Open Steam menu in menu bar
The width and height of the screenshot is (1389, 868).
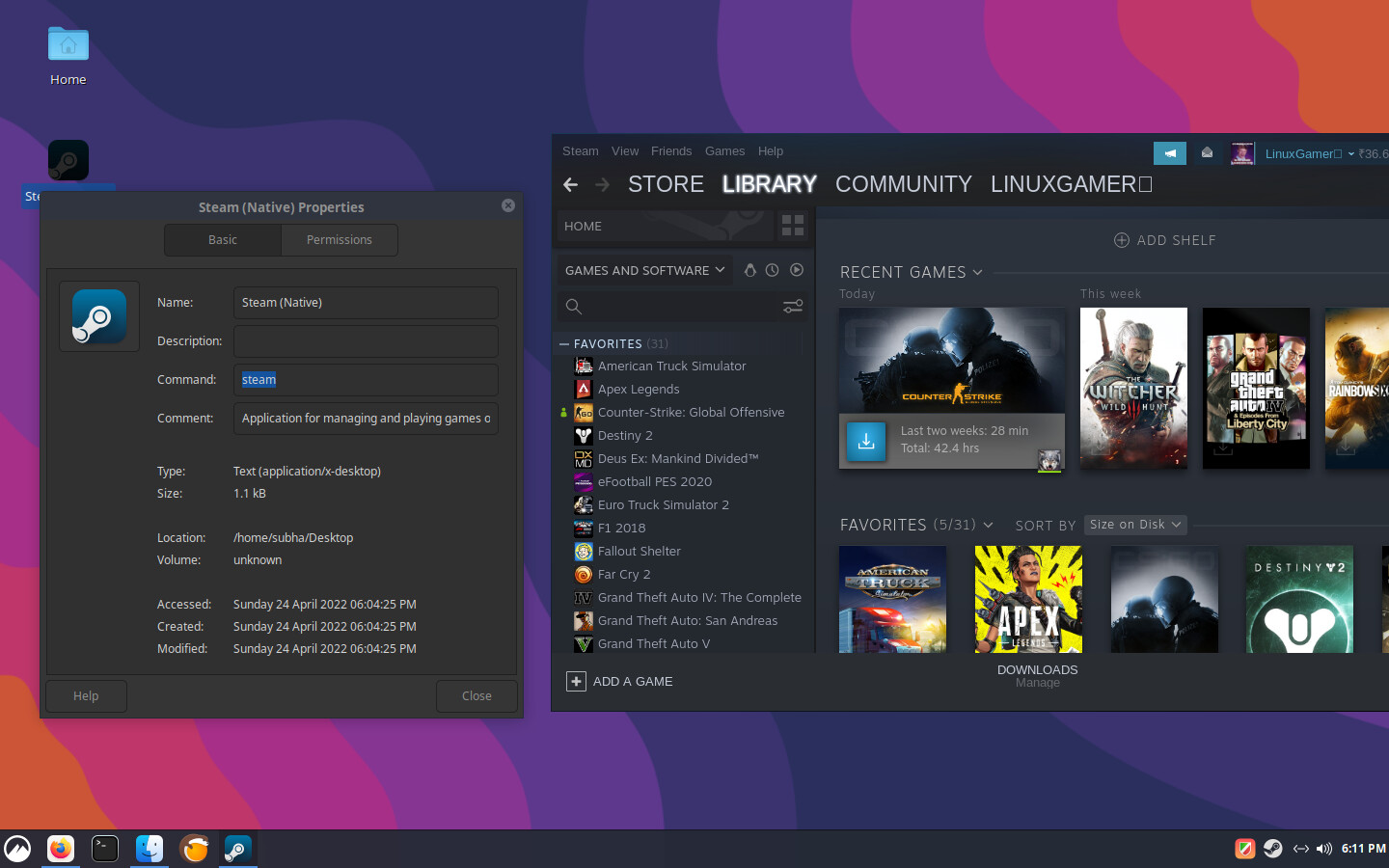pos(581,151)
